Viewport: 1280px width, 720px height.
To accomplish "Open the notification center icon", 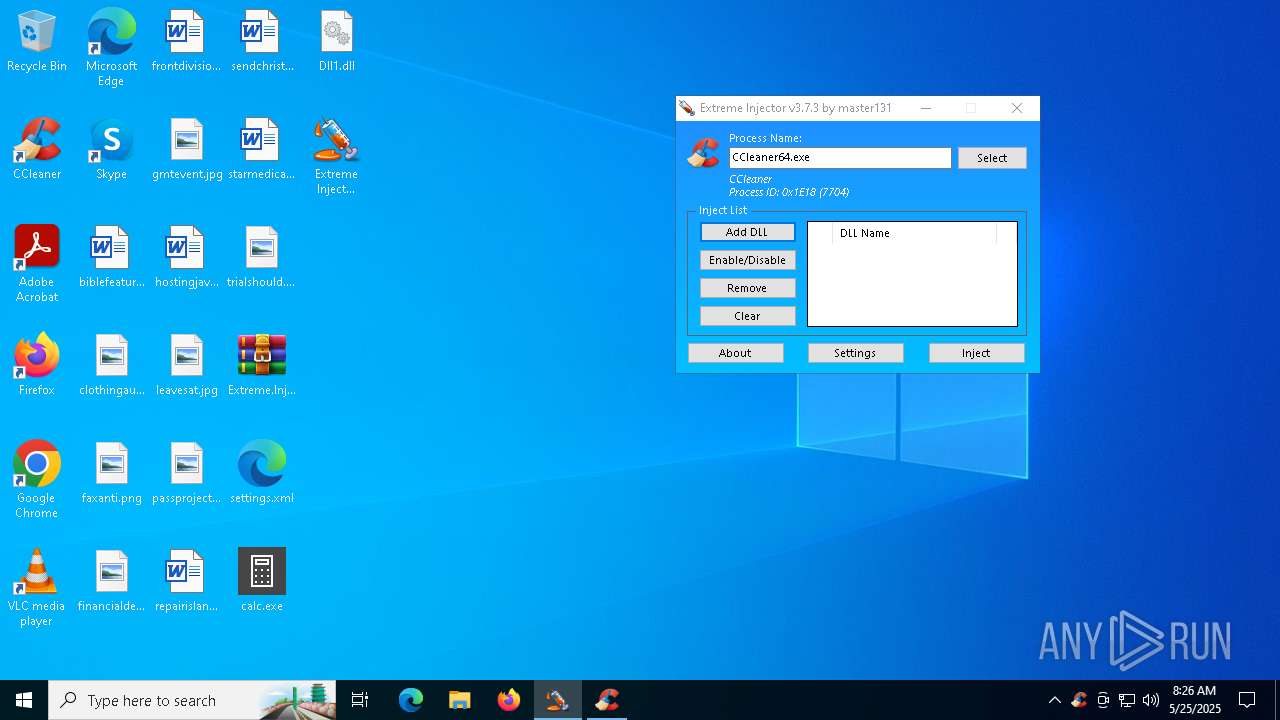I will pyautogui.click(x=1247, y=700).
